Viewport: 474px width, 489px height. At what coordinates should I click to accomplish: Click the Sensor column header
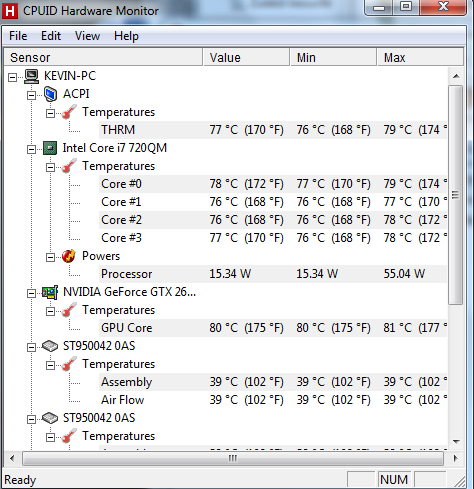tap(103, 57)
